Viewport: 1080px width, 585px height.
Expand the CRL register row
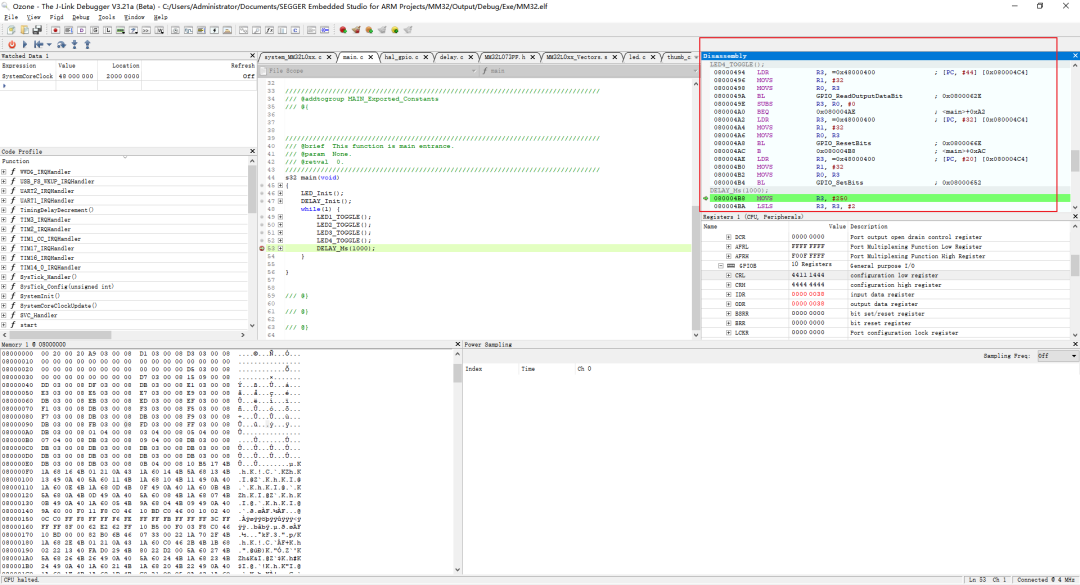click(729, 275)
